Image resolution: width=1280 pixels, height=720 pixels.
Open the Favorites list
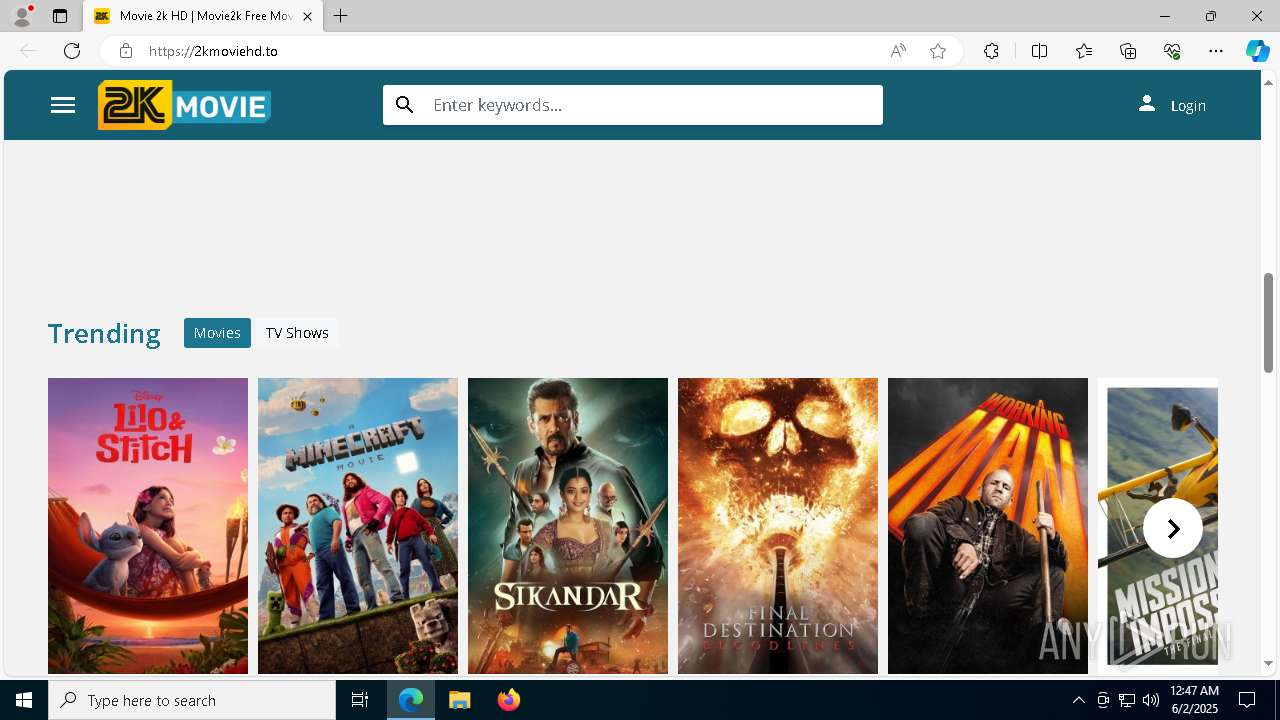tap(1084, 51)
